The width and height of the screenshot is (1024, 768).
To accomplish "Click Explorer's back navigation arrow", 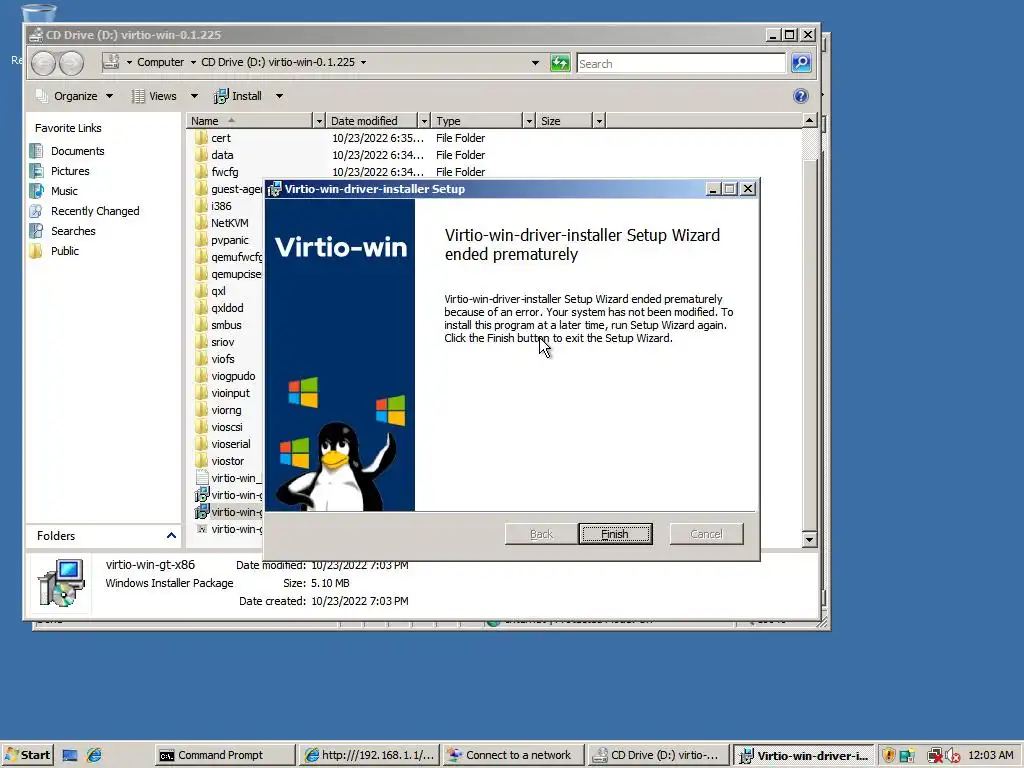I will pyautogui.click(x=44, y=63).
